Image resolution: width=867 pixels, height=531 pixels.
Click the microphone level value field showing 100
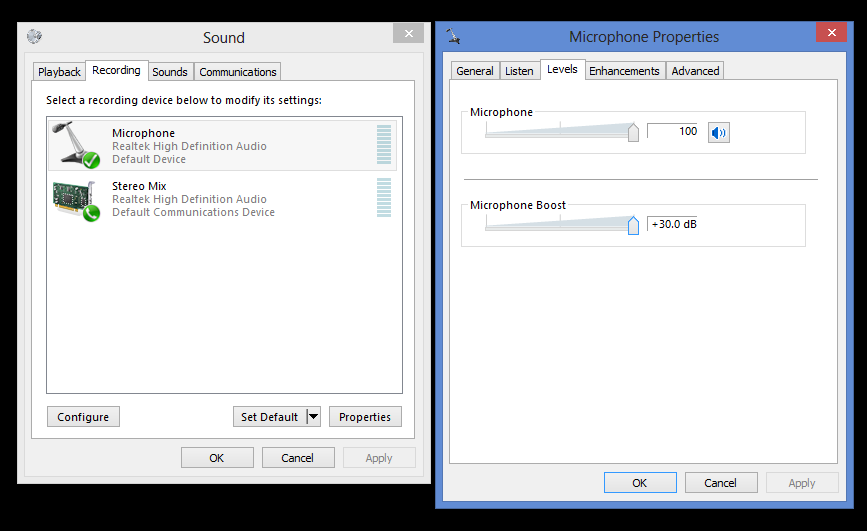click(672, 131)
